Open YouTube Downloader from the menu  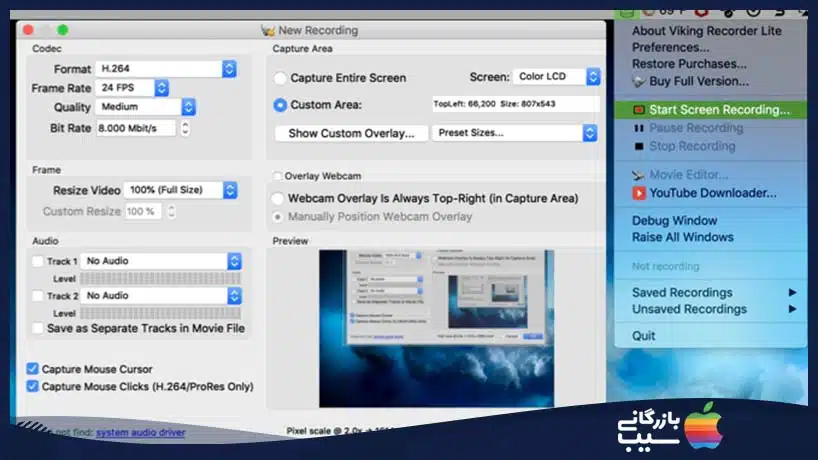click(x=713, y=193)
